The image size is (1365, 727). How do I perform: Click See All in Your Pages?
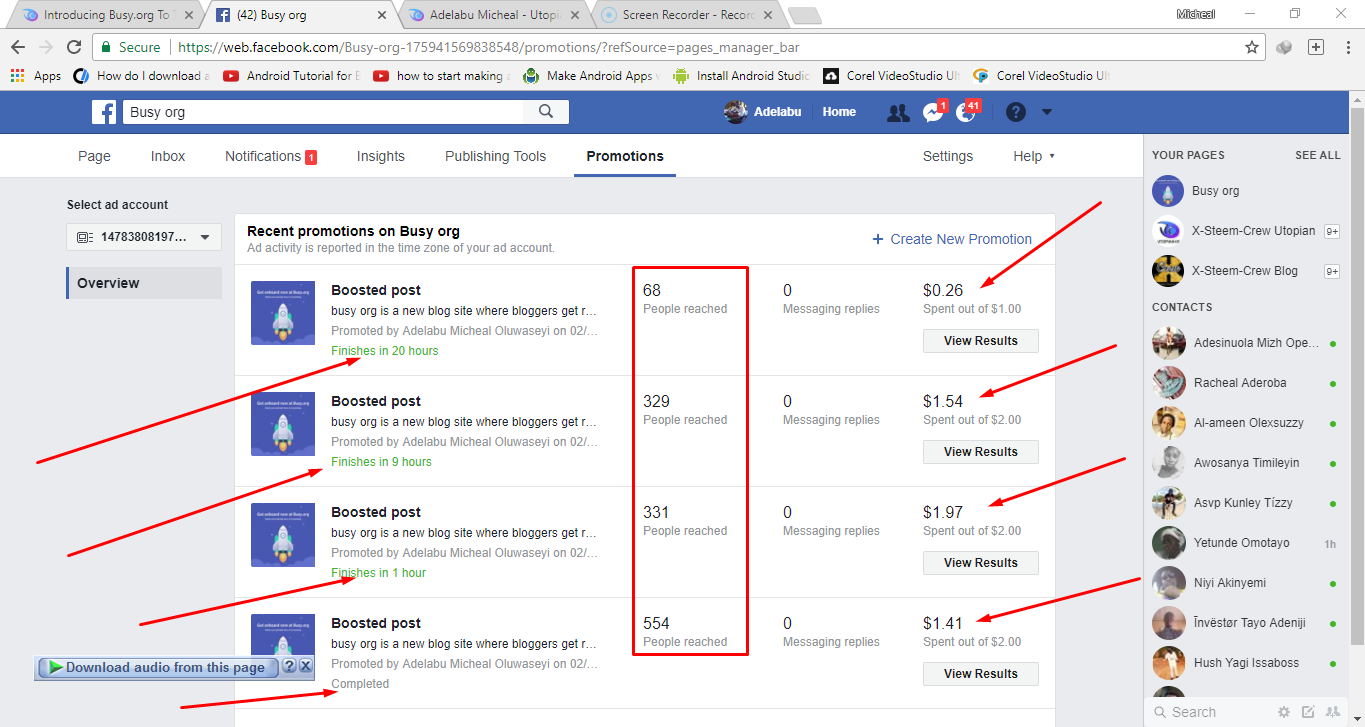1318,155
